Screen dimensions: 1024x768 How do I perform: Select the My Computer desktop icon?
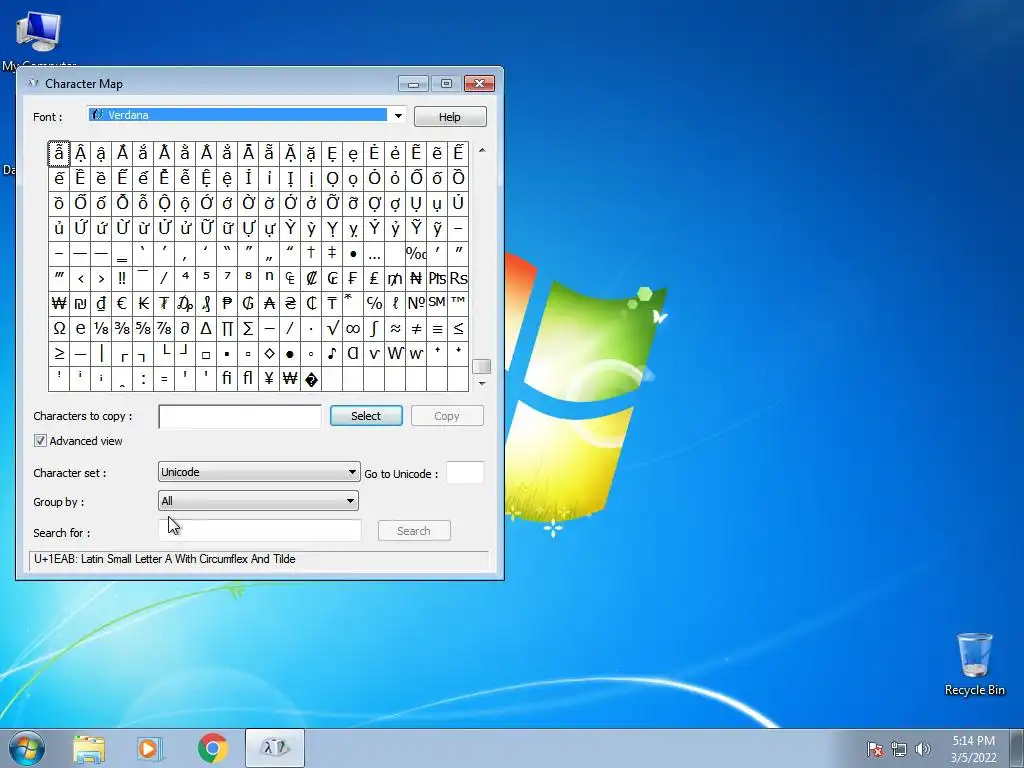pos(39,39)
